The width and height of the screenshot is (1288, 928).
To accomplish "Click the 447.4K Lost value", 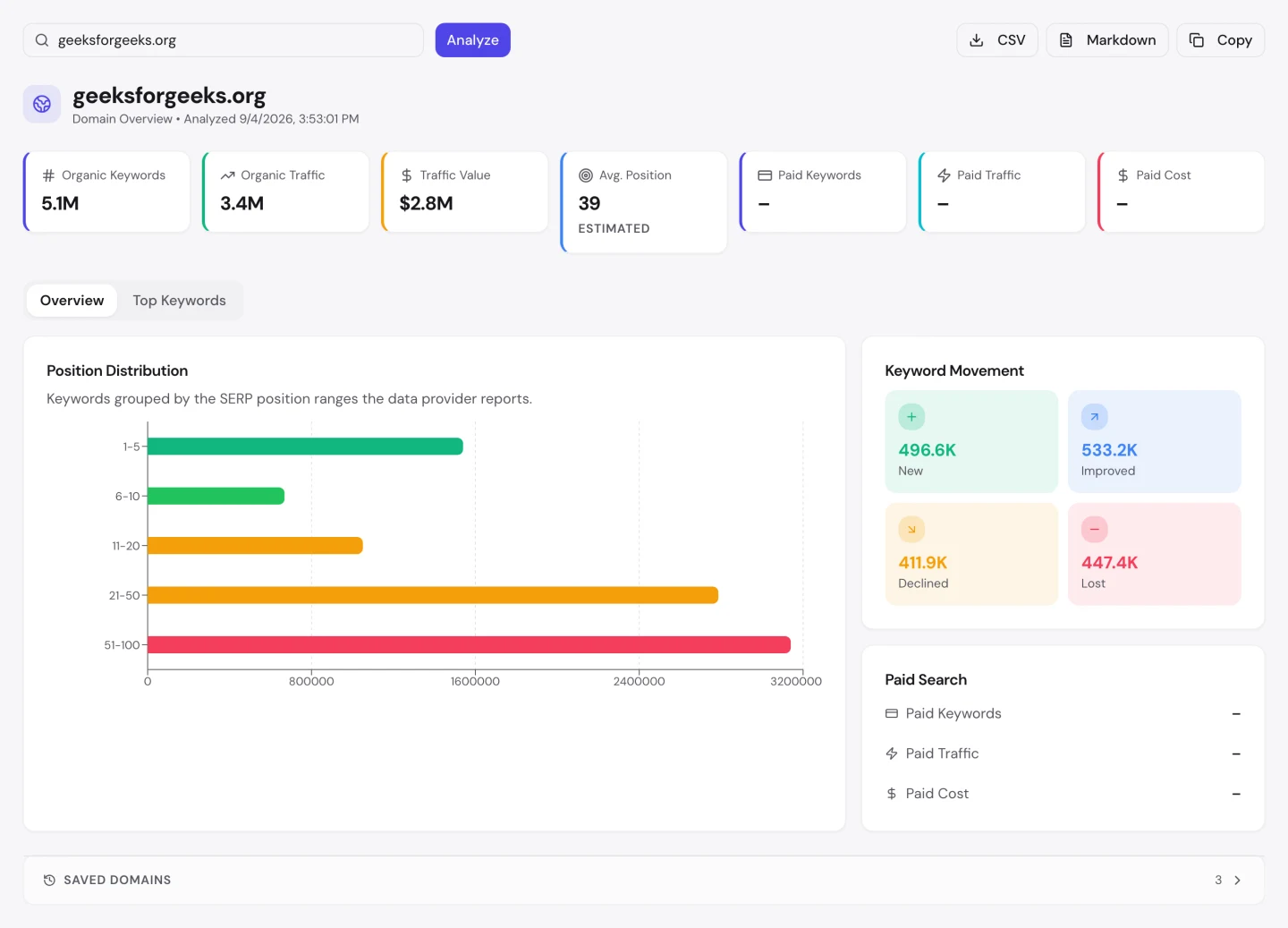I will (x=1109, y=563).
